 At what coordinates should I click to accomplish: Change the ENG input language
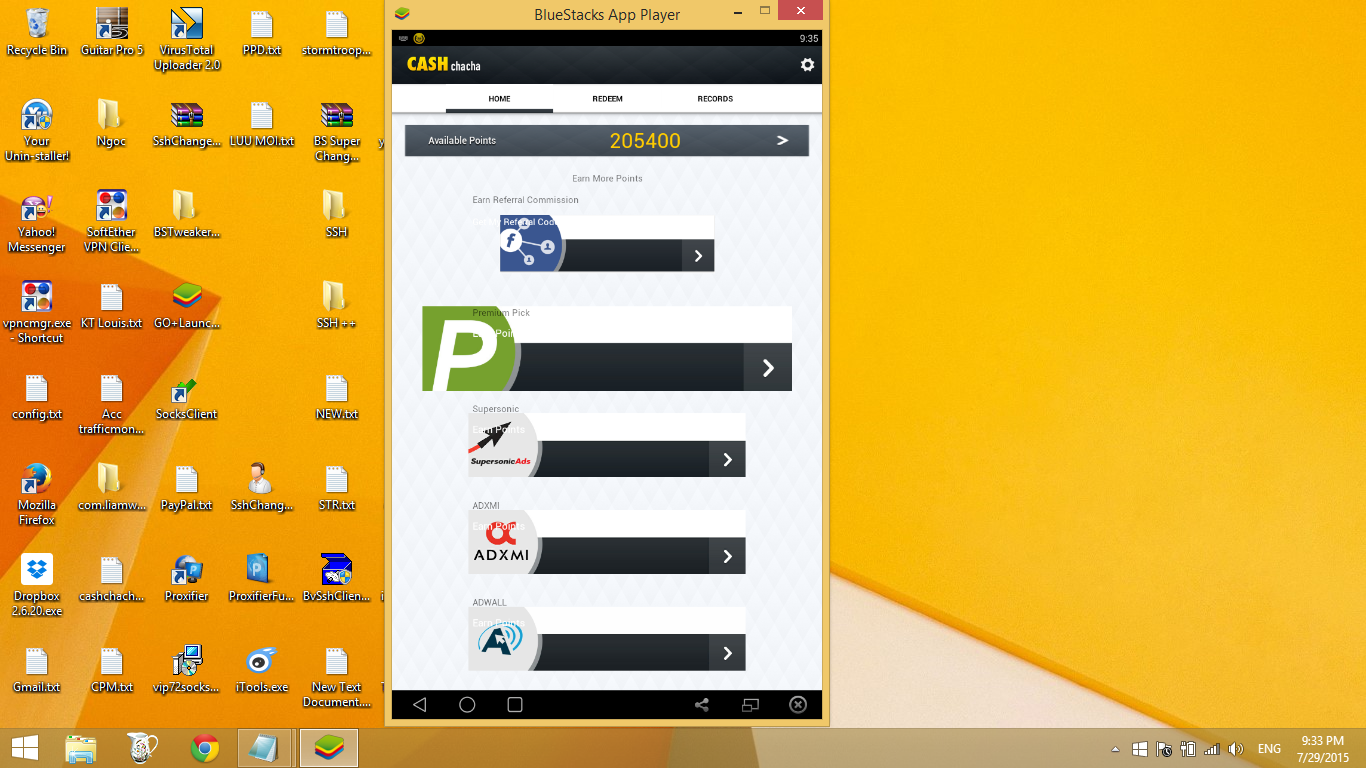[x=1269, y=749]
